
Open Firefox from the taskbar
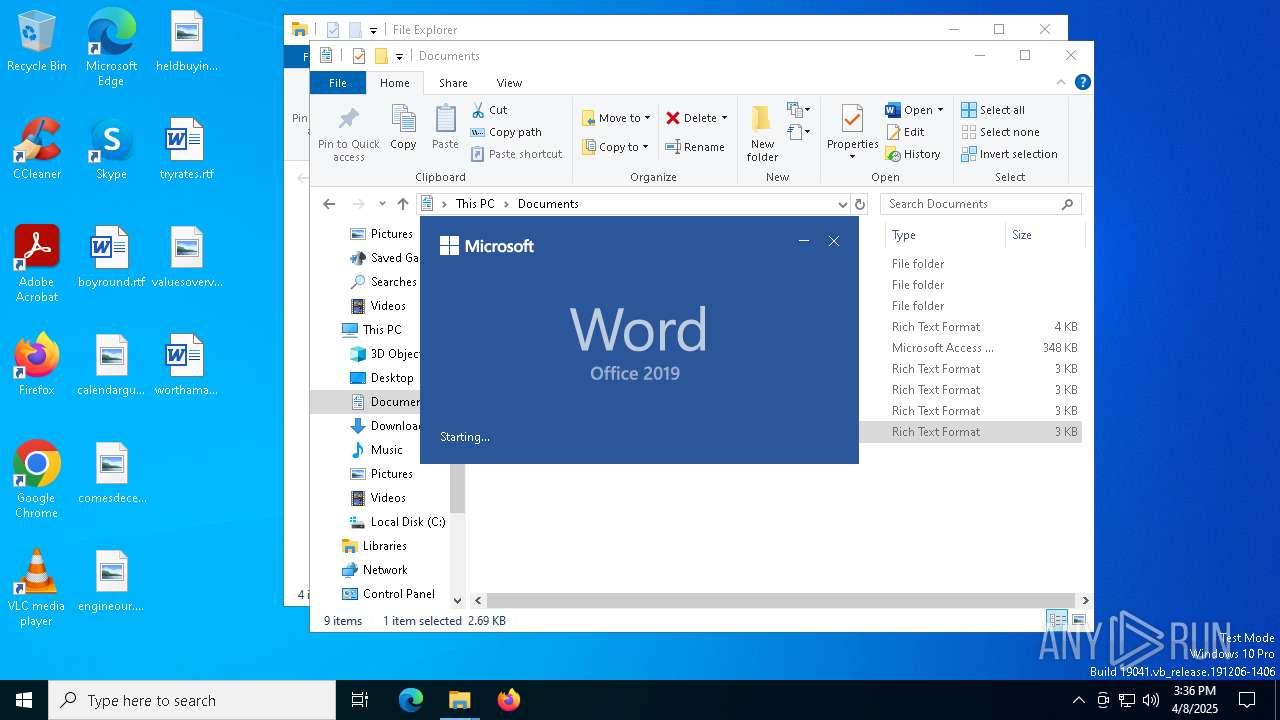[x=509, y=700]
